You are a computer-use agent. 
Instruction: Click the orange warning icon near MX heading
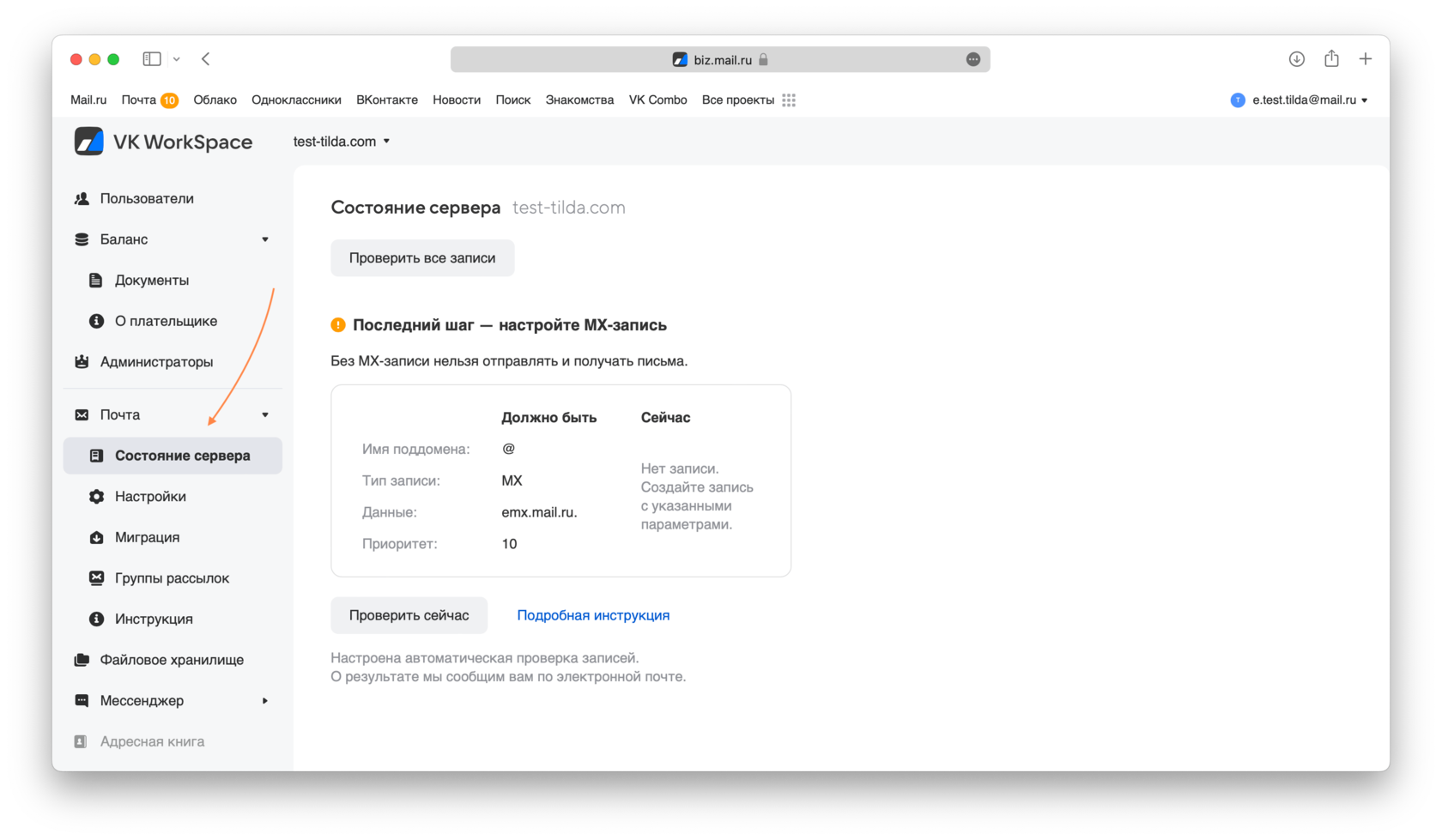click(338, 325)
